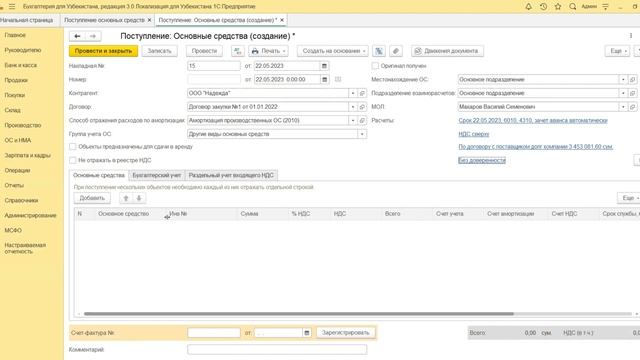Viewport: 640px width, 360px height.
Task: Click the small icon next to Номер date
Action: tap(338, 80)
